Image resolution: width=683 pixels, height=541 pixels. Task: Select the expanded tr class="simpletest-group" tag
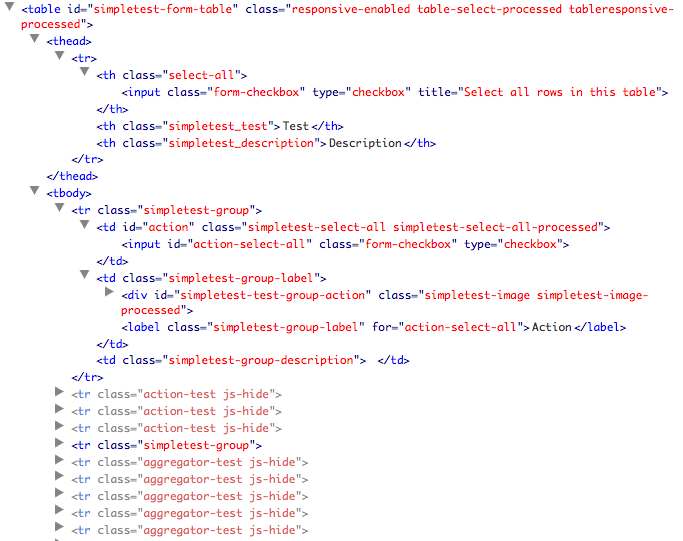pyautogui.click(x=167, y=210)
